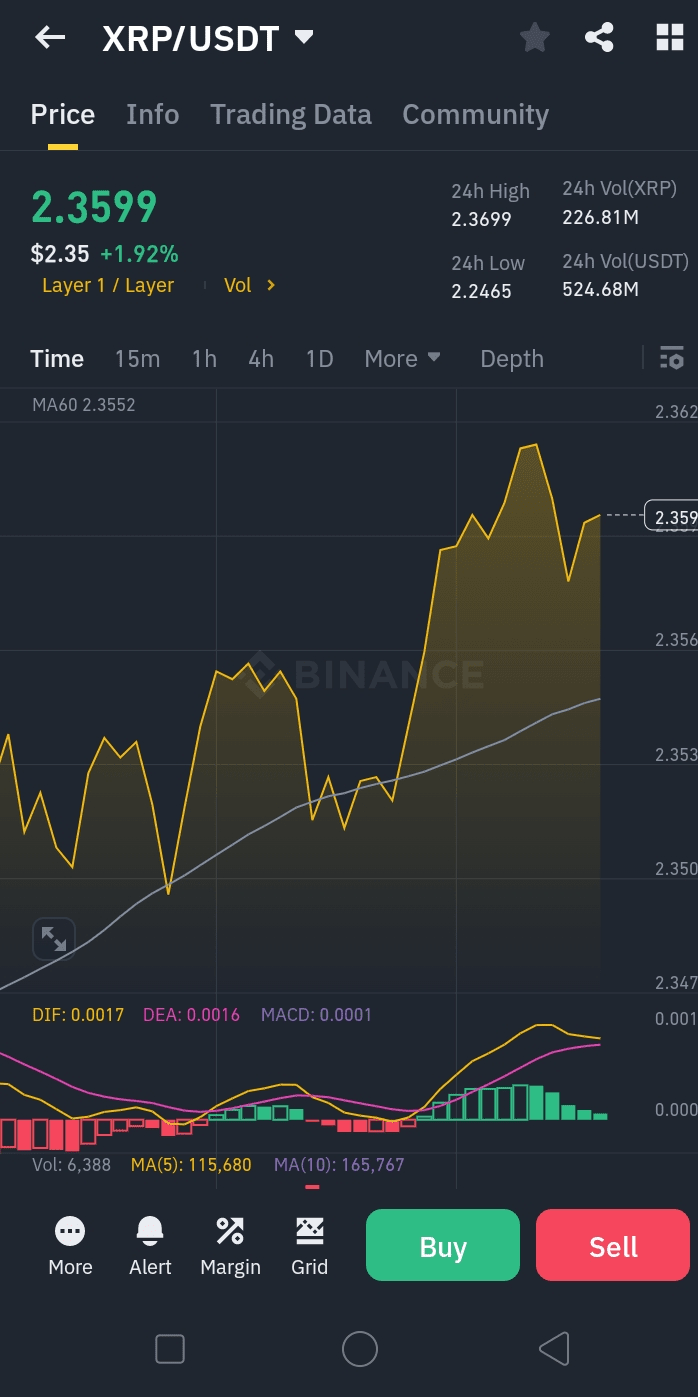This screenshot has width=698, height=1397.
Task: Open the Community tab
Action: (x=474, y=114)
